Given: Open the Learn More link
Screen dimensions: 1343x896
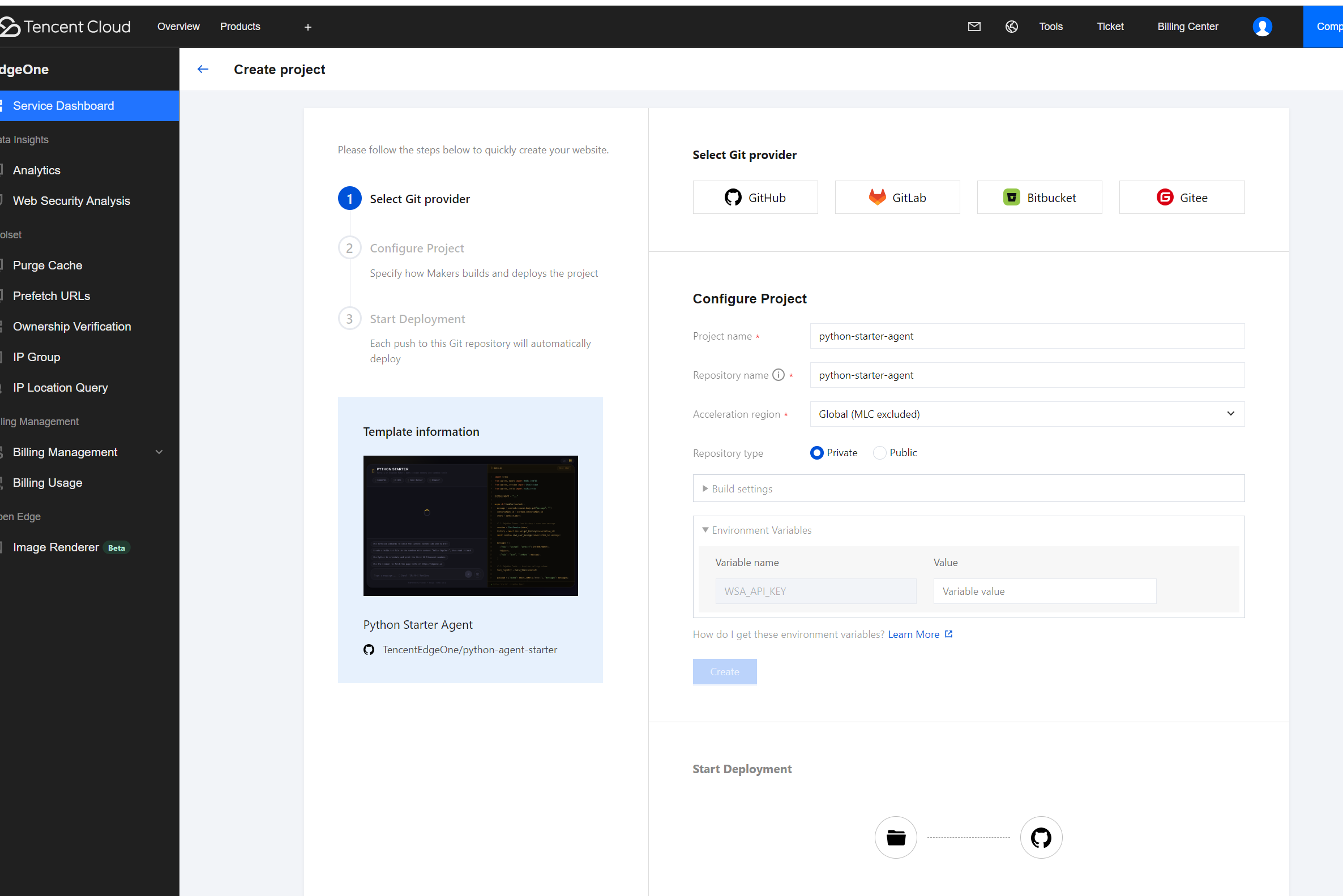Looking at the screenshot, I should tap(913, 635).
